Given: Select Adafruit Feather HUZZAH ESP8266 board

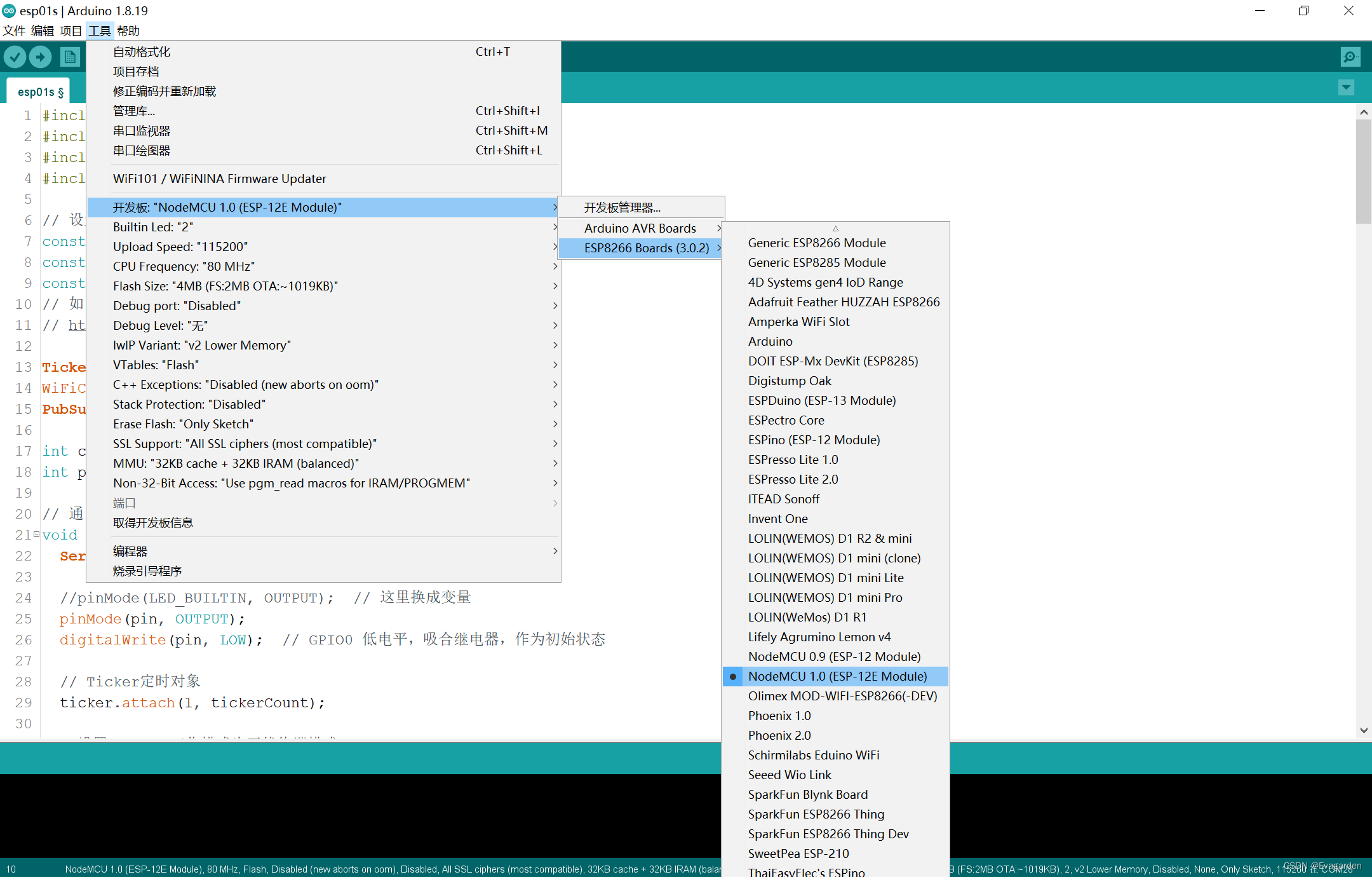Looking at the screenshot, I should point(836,303).
